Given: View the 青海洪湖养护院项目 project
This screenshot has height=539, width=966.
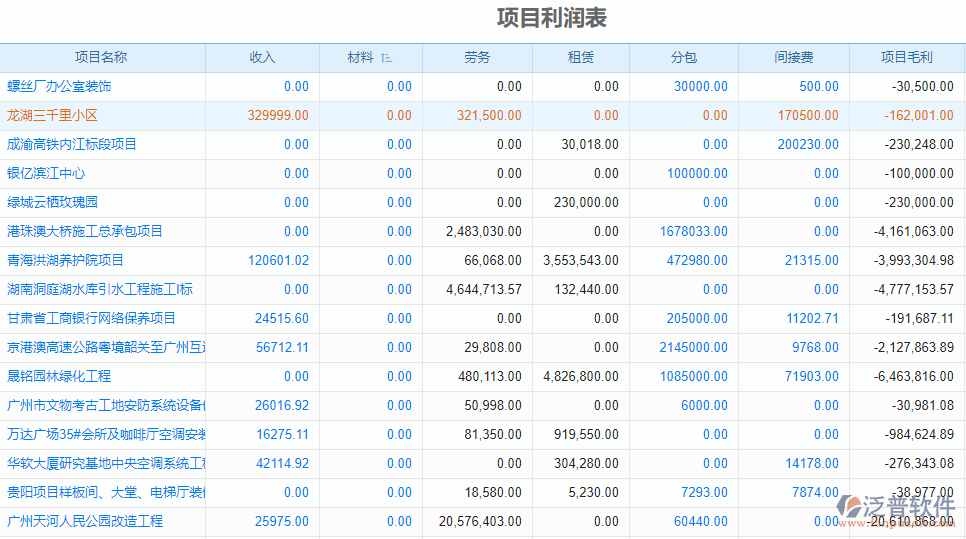Looking at the screenshot, I should pos(66,261).
